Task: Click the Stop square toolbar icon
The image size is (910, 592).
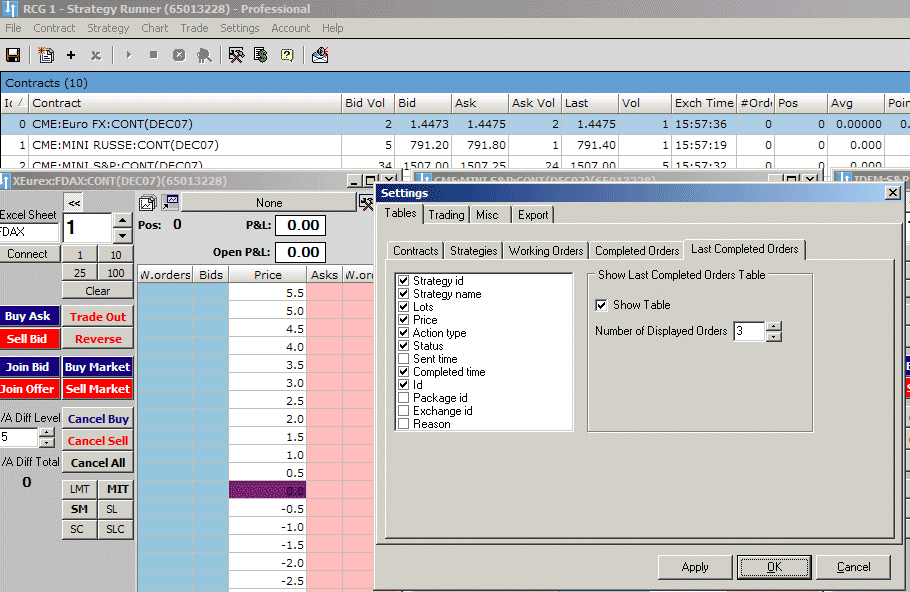Action: pyautogui.click(x=153, y=55)
